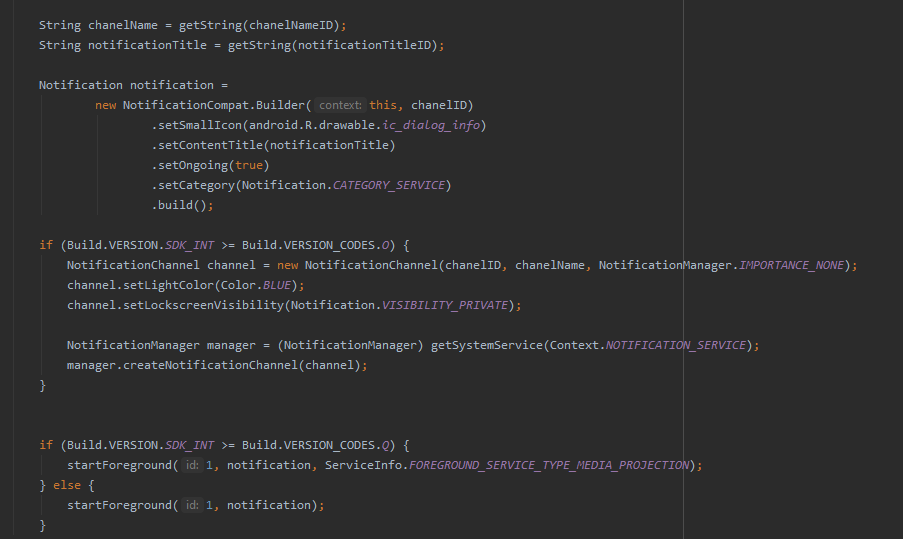Click getSystemService method call
903x539 pixels.
point(487,346)
